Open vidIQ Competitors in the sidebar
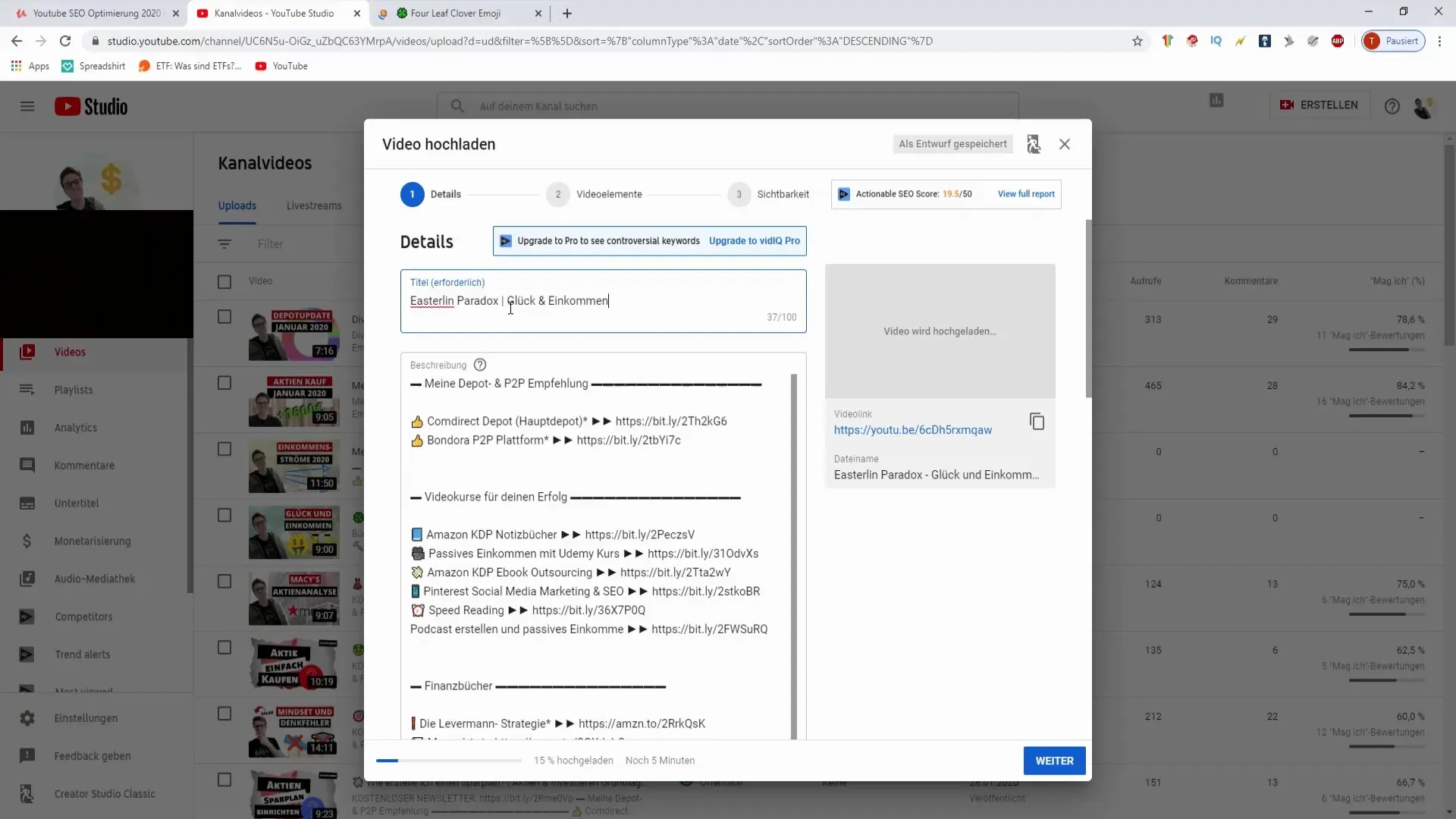 (x=83, y=617)
